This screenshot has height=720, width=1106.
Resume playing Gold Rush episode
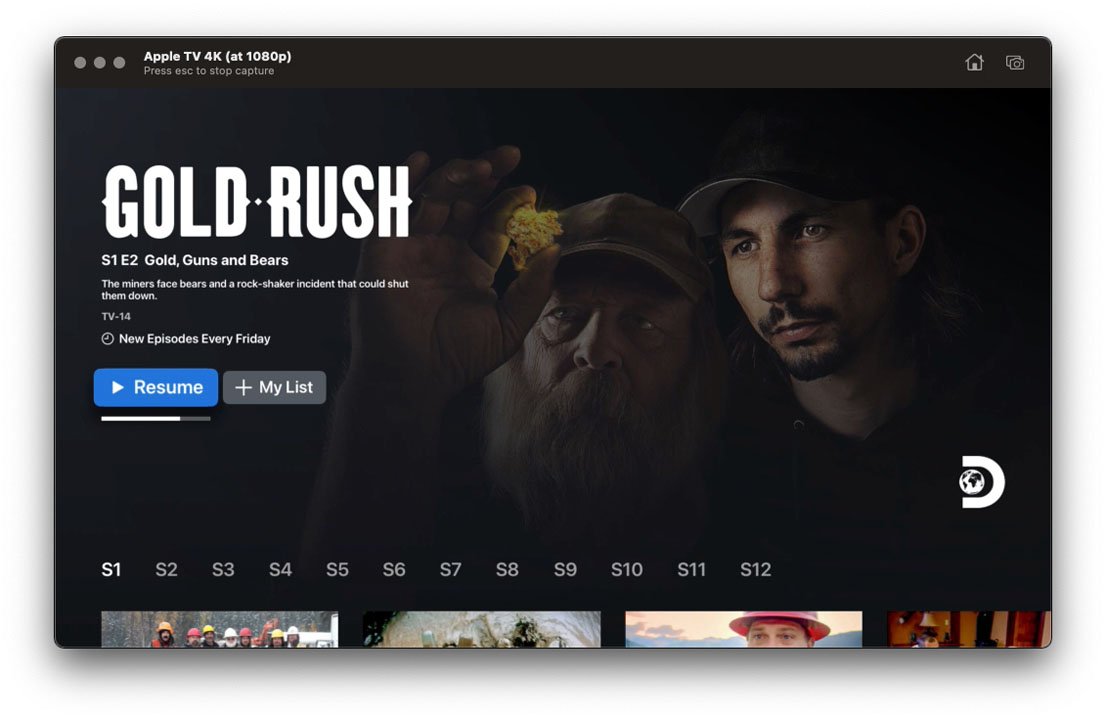(x=156, y=387)
